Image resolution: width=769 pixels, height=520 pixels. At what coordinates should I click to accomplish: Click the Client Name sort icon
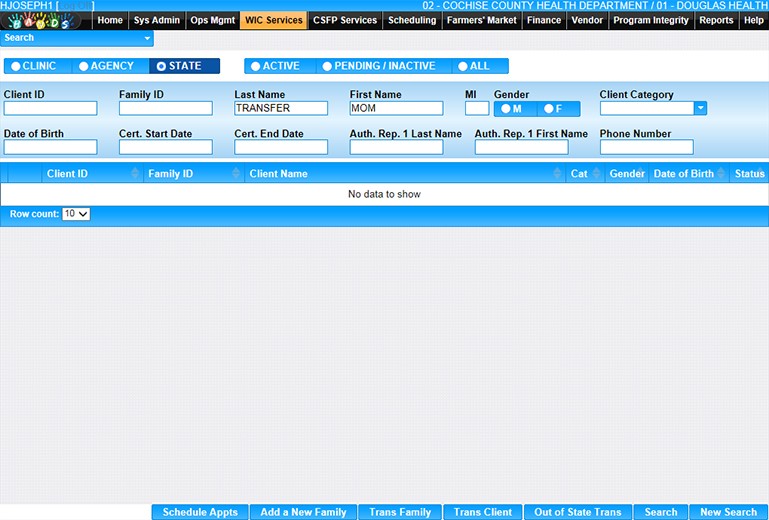tap(557, 174)
